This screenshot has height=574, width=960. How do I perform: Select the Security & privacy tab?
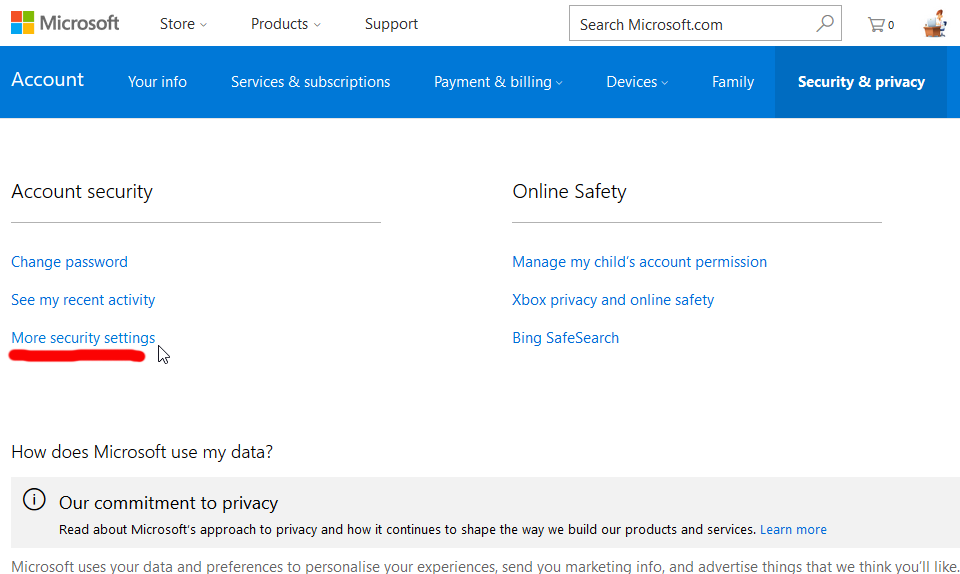click(861, 82)
